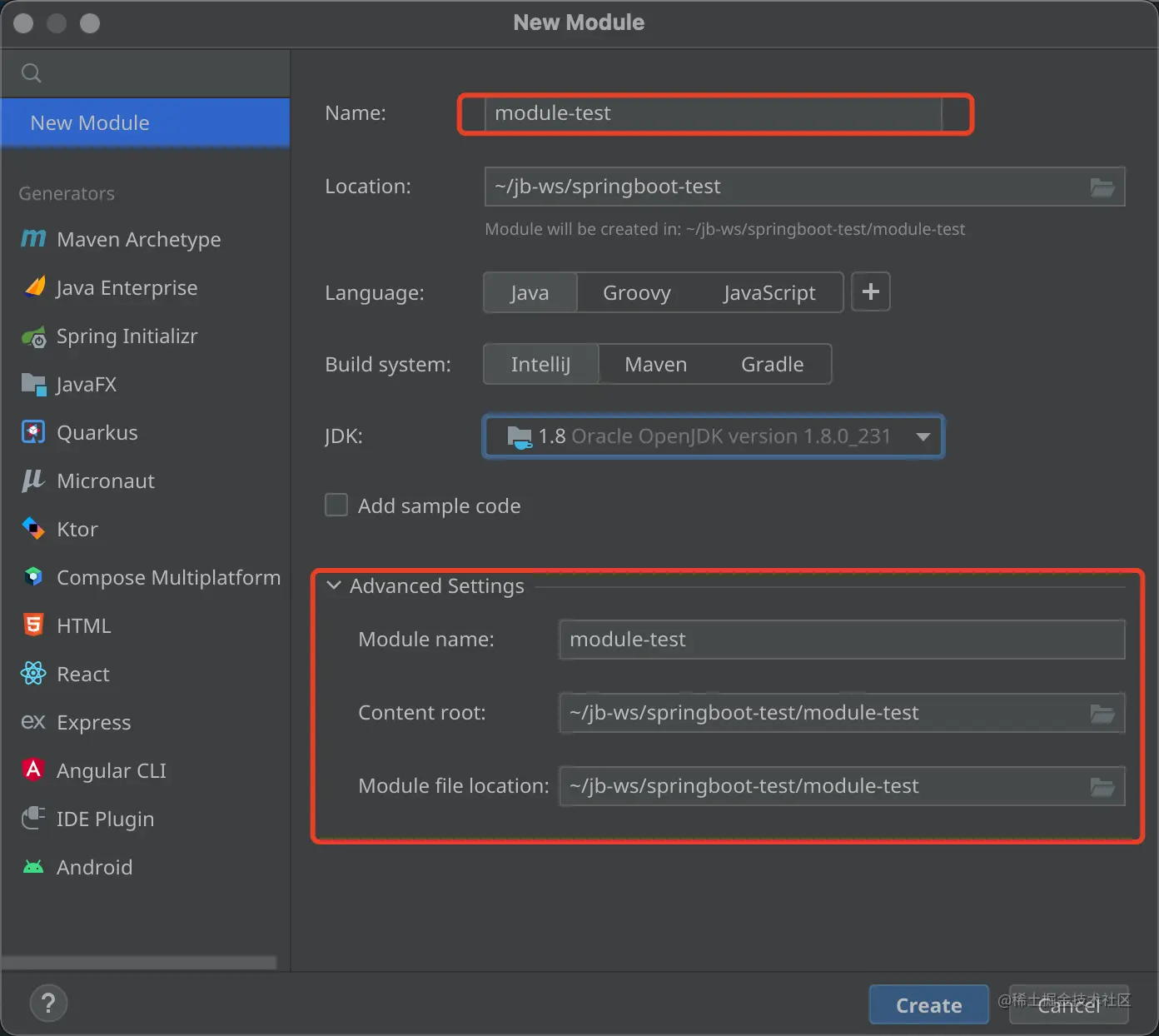1159x1036 pixels.
Task: Click the Java Enterprise generator icon
Action: pyautogui.click(x=34, y=287)
